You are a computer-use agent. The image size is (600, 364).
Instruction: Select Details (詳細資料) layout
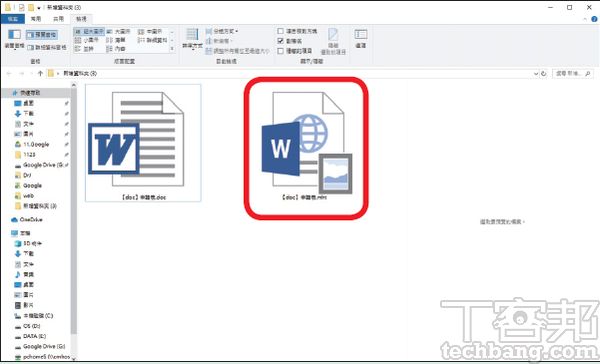[152, 40]
